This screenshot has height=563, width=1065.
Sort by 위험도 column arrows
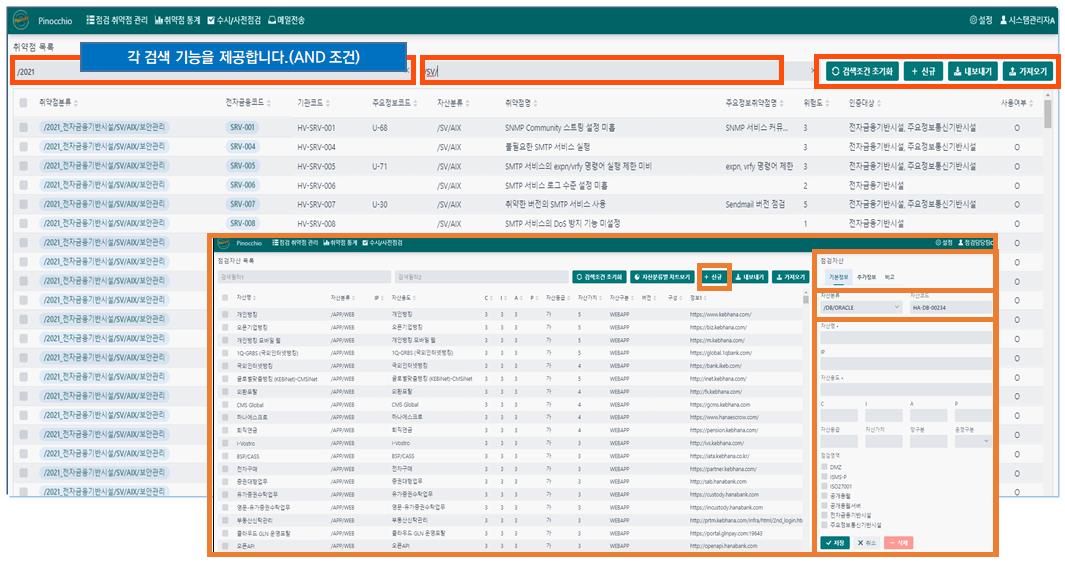(x=827, y=103)
